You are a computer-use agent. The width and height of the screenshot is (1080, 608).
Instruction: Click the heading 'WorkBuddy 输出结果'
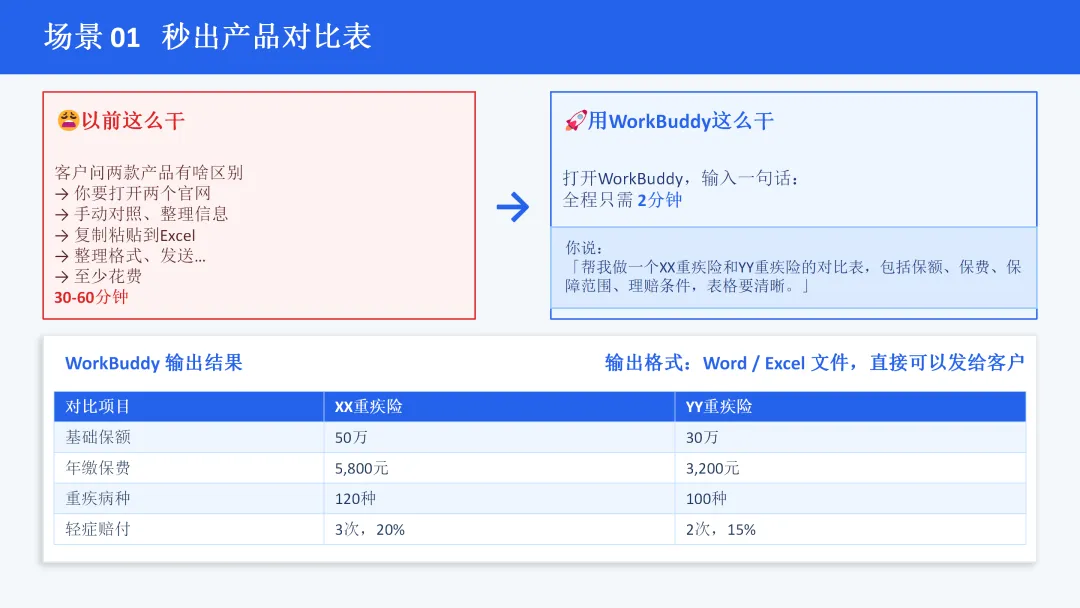154,363
